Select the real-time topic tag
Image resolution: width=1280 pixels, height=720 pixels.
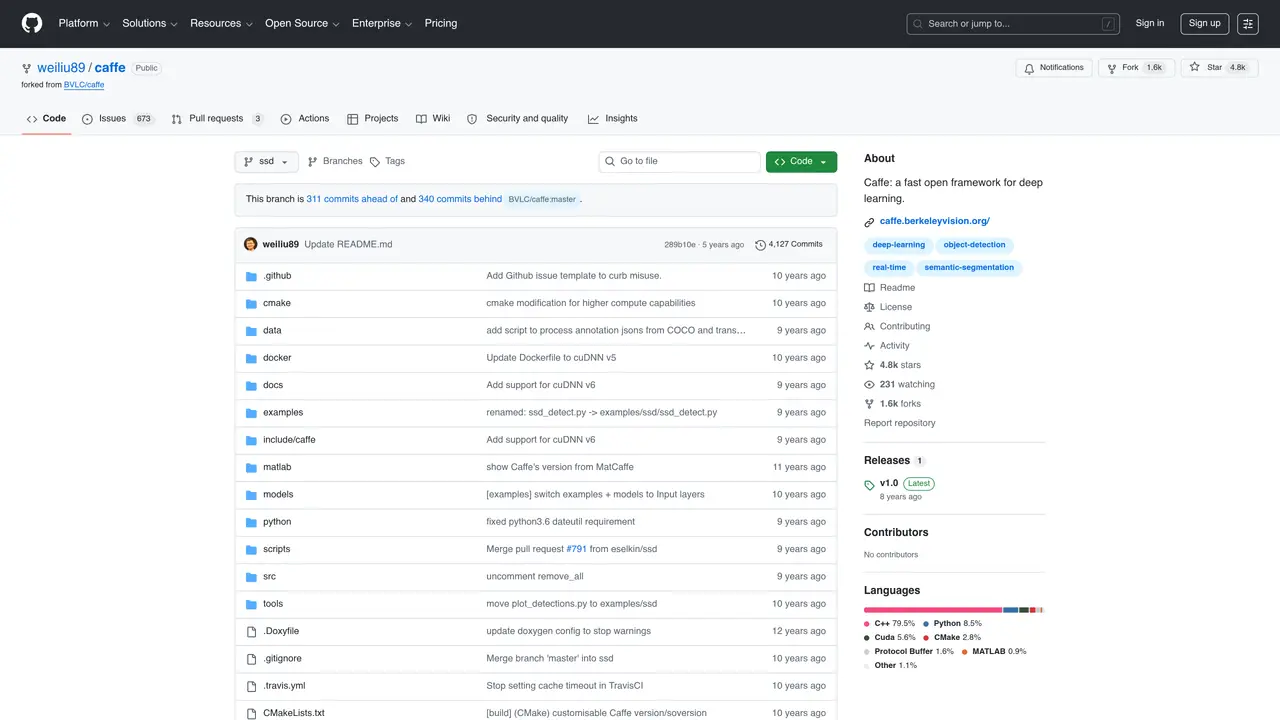click(x=889, y=268)
